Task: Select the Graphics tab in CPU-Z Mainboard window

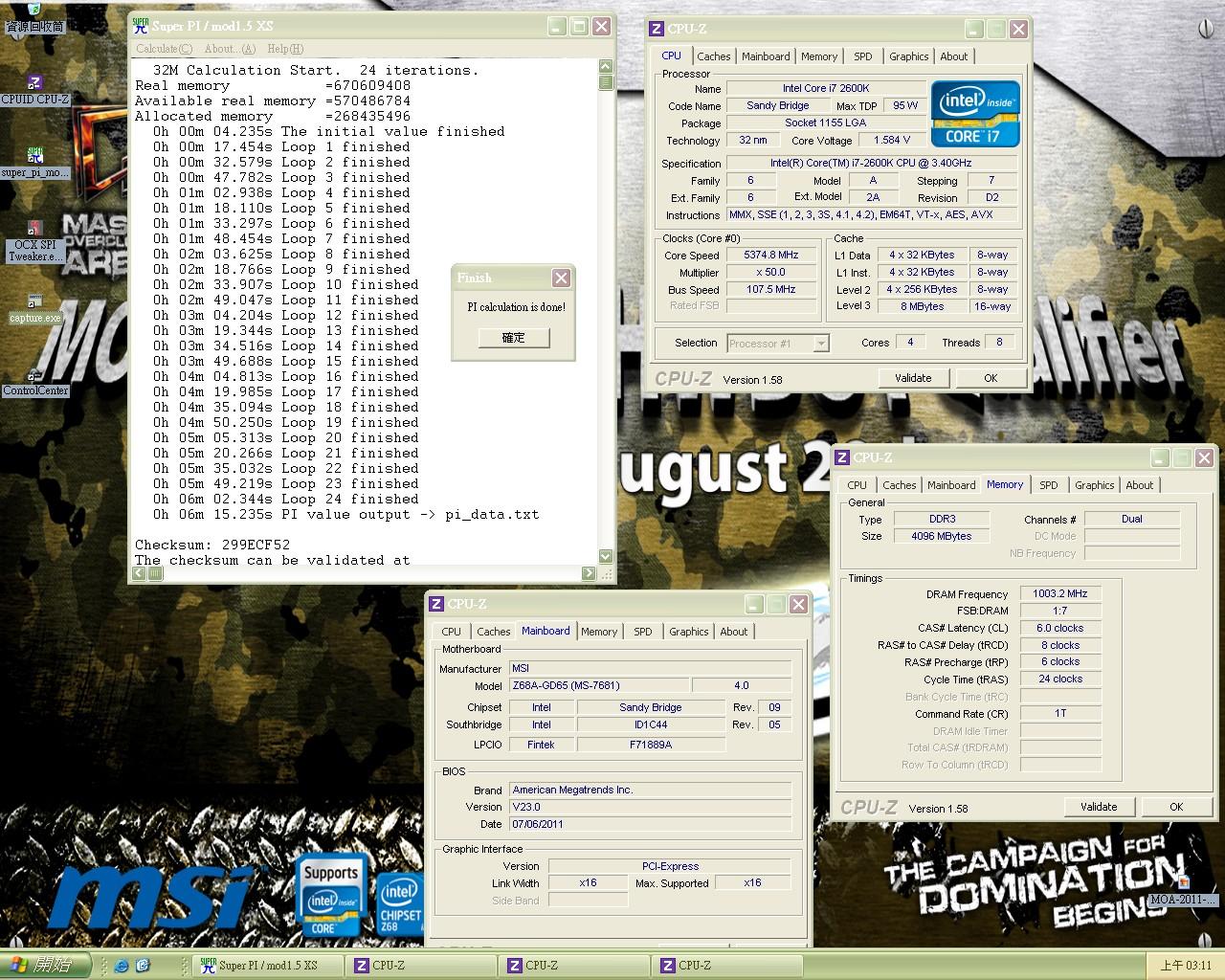Action: point(688,632)
